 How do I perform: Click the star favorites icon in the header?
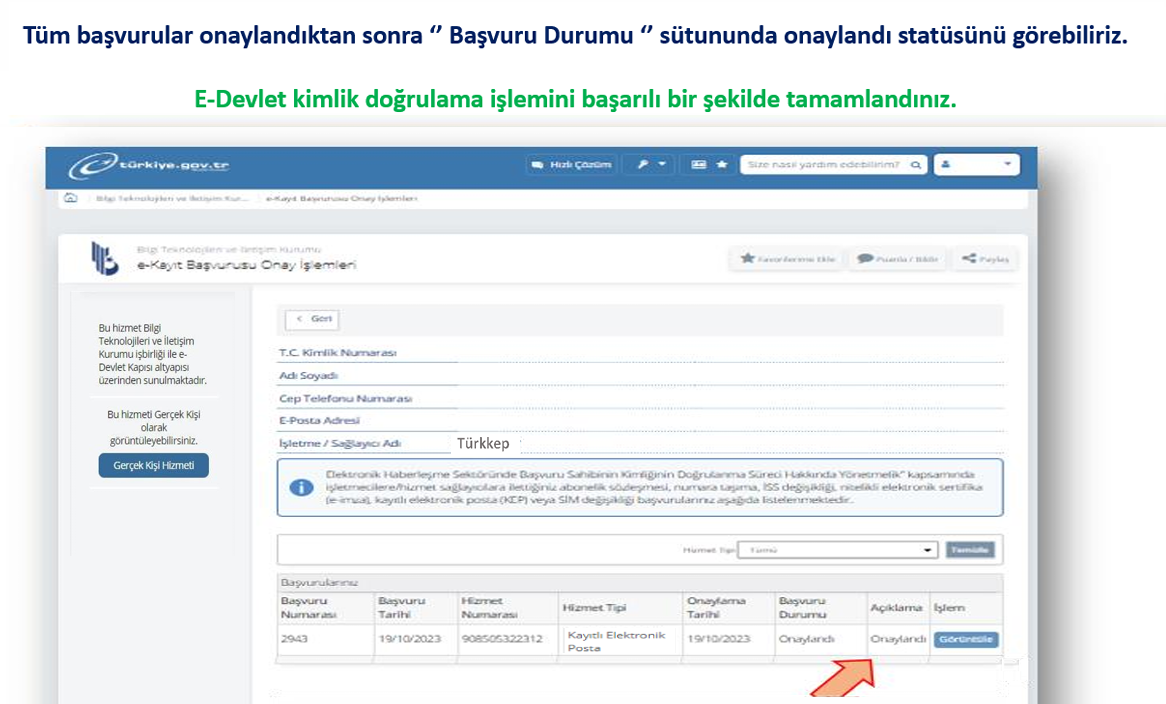721,165
